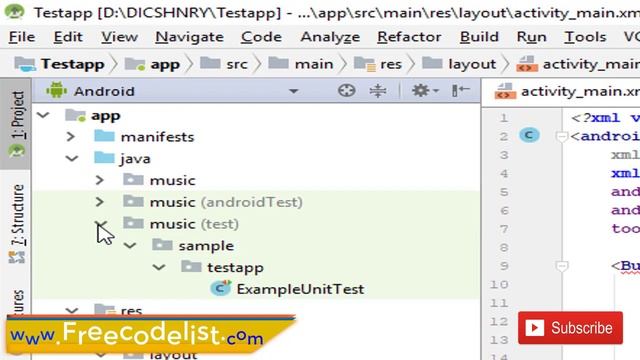Click the activity_main breadcrumb file icon
Screen dimensions: 640x360
click(527, 64)
